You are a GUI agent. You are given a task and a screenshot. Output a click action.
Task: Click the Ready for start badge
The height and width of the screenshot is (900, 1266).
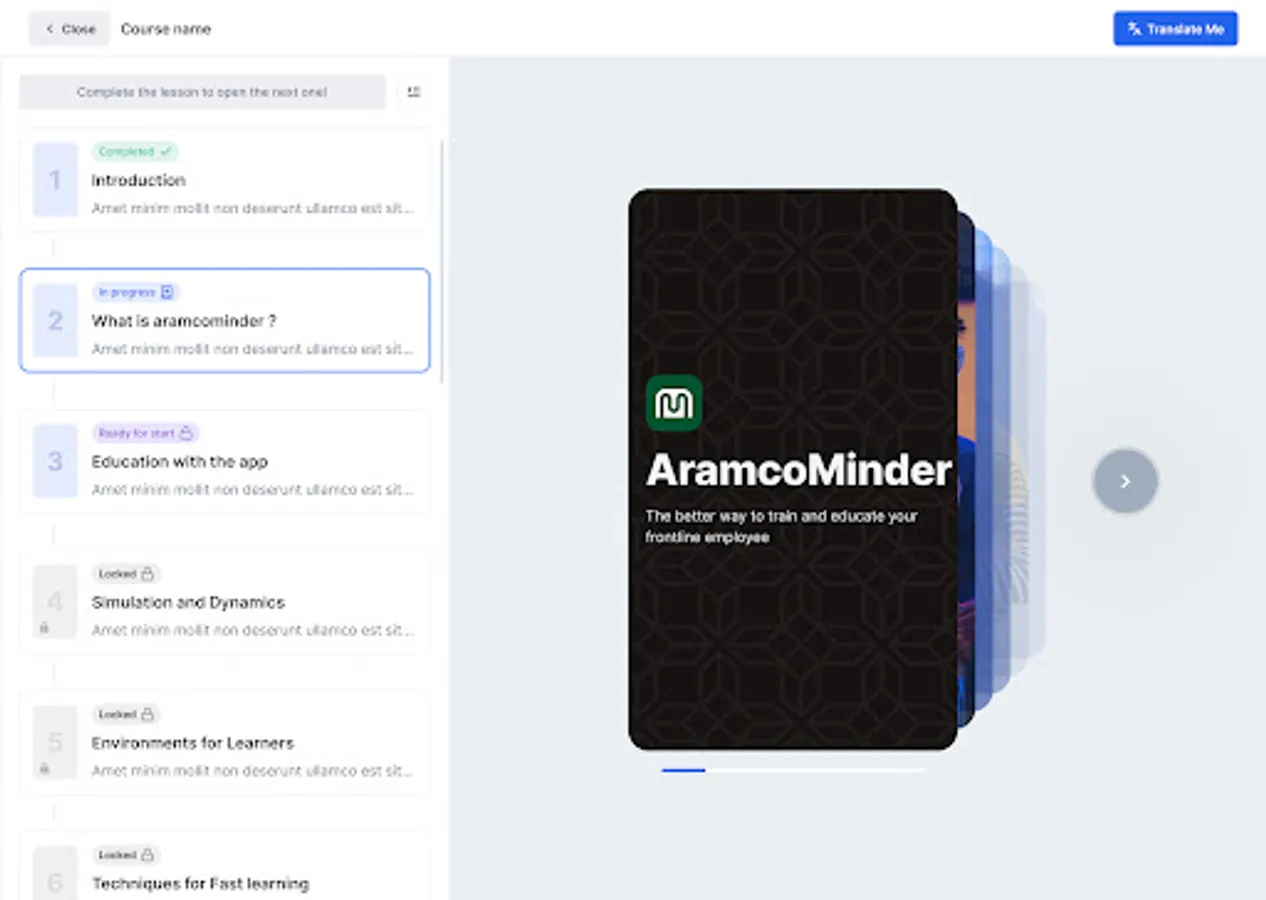145,433
